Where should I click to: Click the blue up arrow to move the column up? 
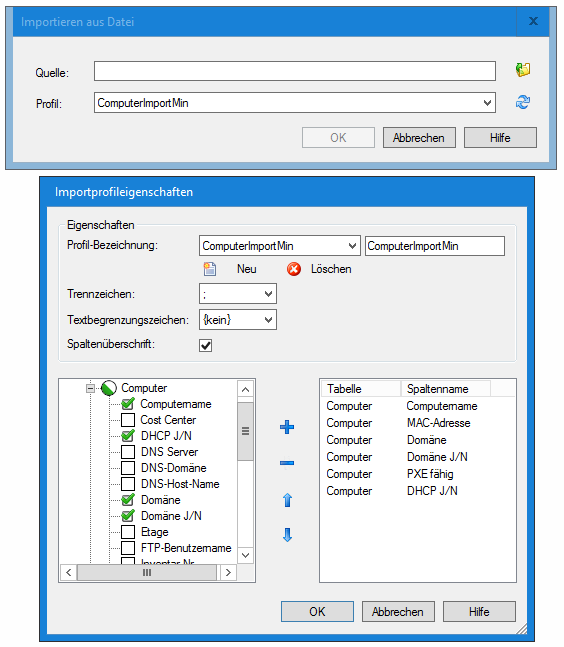[x=288, y=500]
